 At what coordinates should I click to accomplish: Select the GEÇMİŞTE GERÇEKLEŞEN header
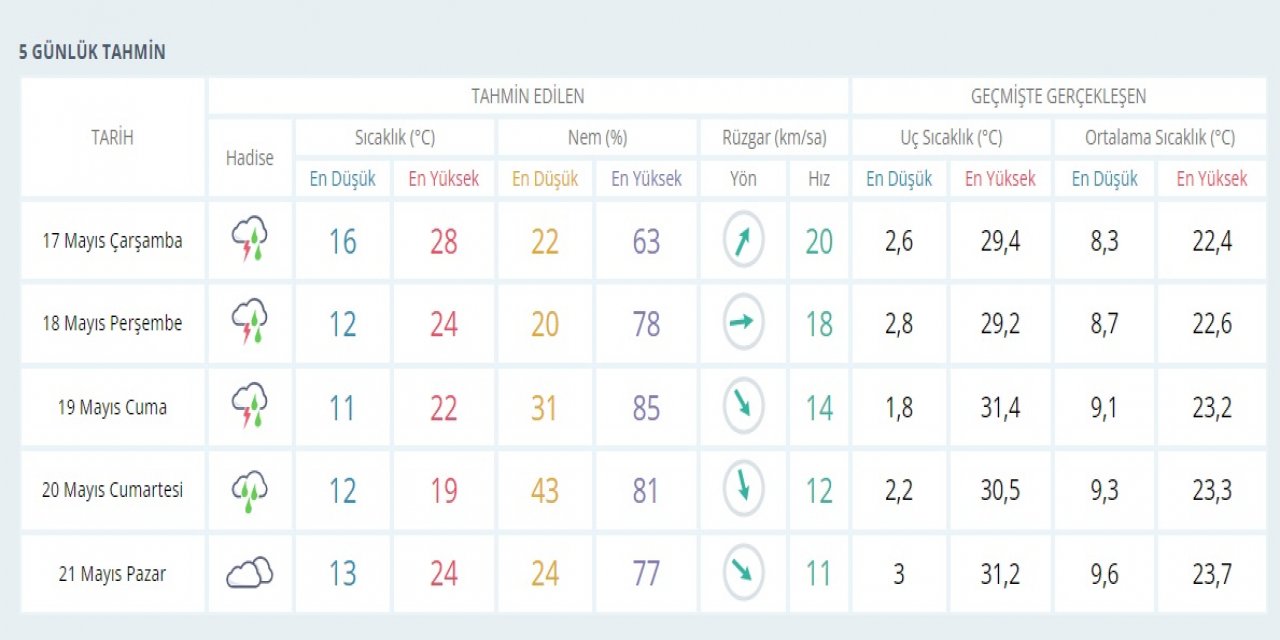point(1058,97)
